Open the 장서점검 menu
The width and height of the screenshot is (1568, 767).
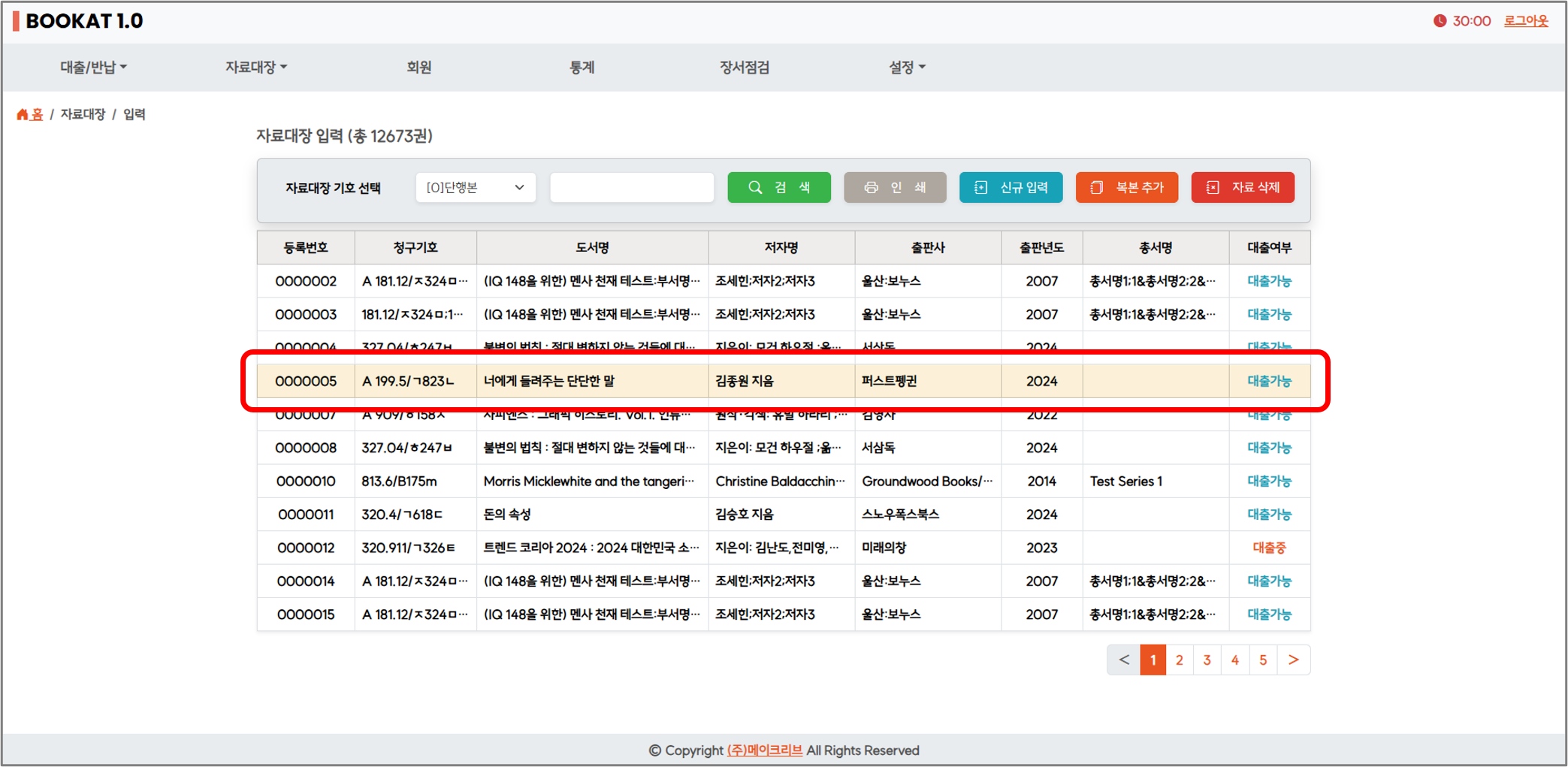pyautogui.click(x=744, y=68)
